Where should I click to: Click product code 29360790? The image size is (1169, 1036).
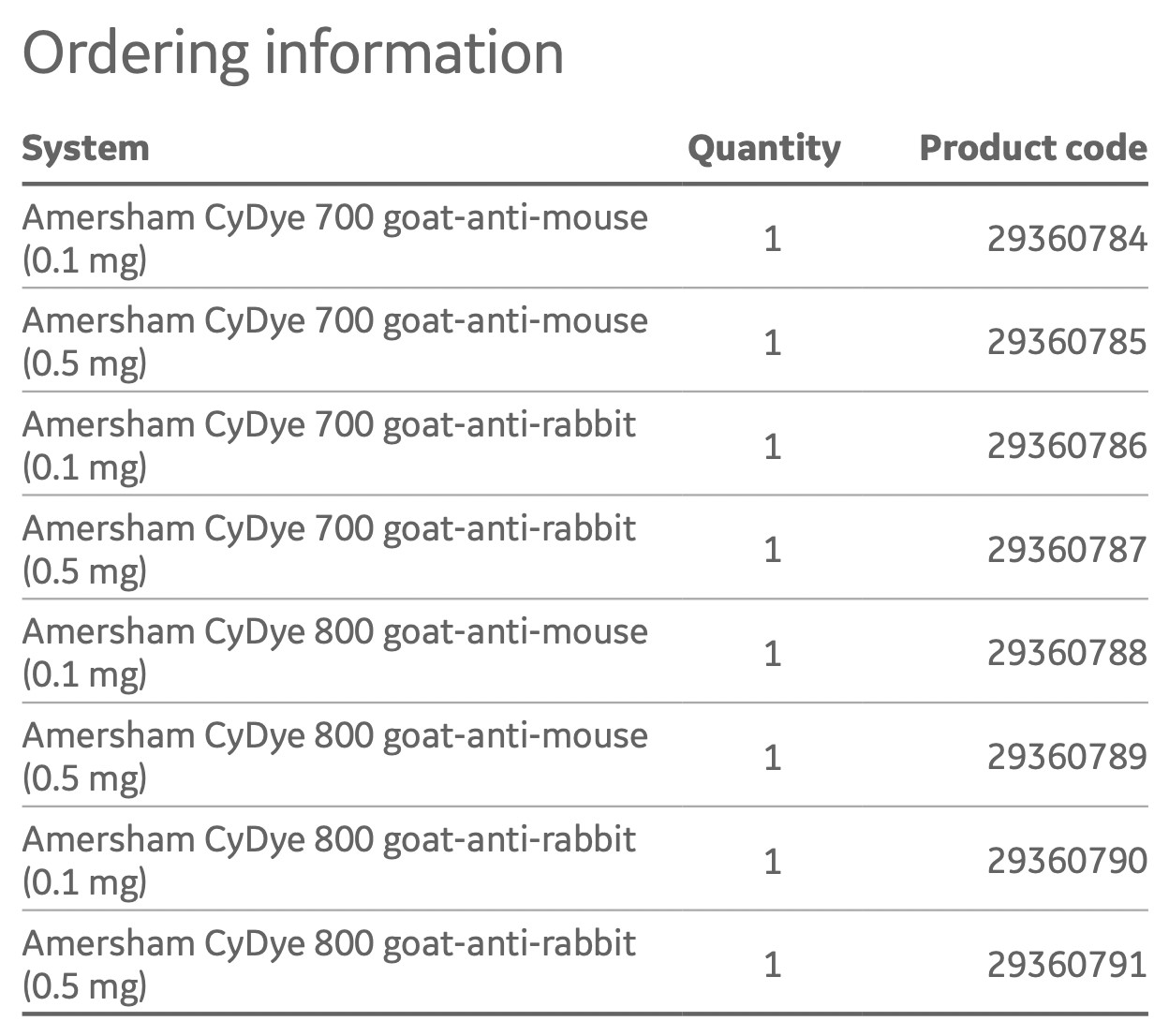tap(1067, 861)
